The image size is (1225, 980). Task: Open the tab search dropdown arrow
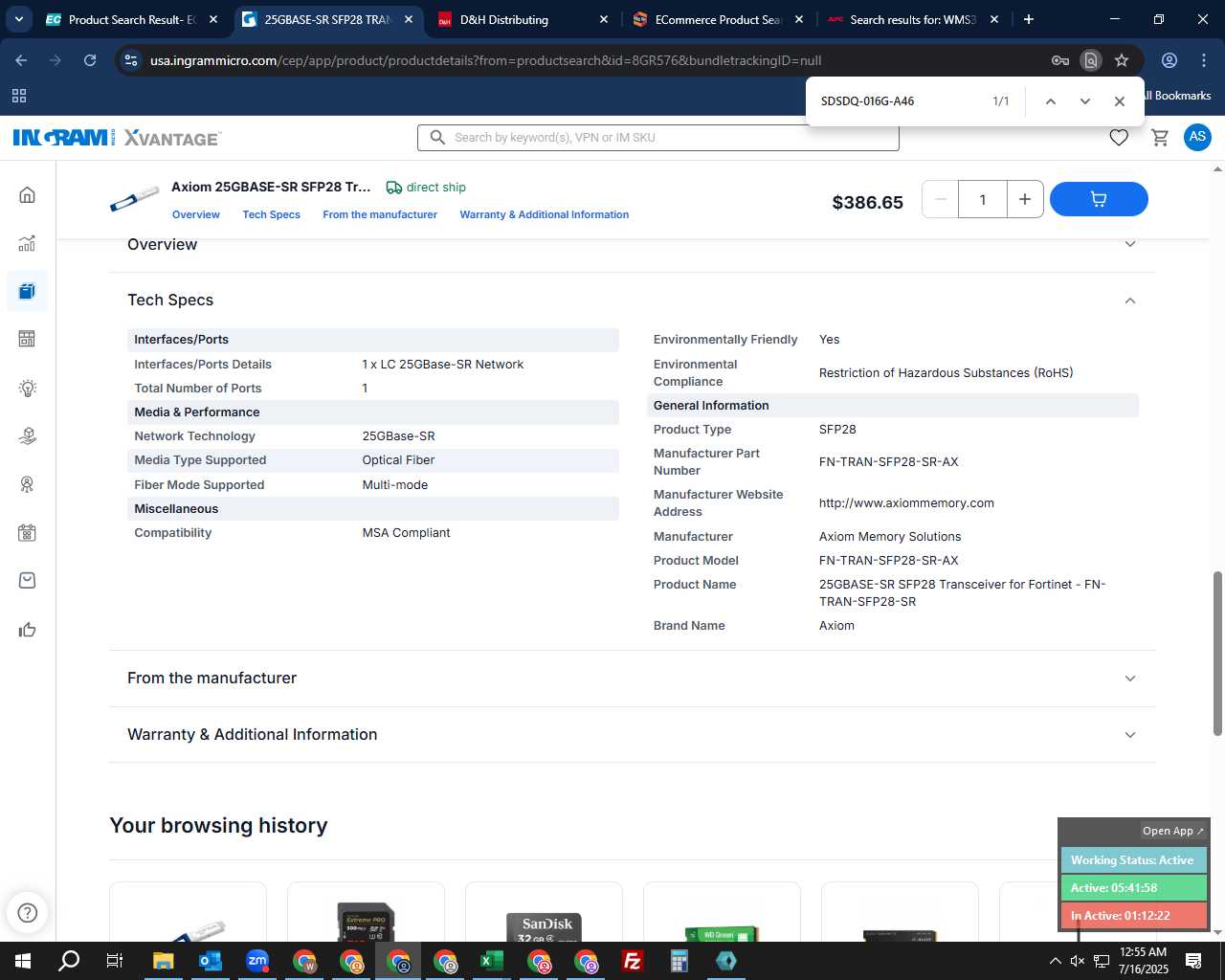(18, 19)
